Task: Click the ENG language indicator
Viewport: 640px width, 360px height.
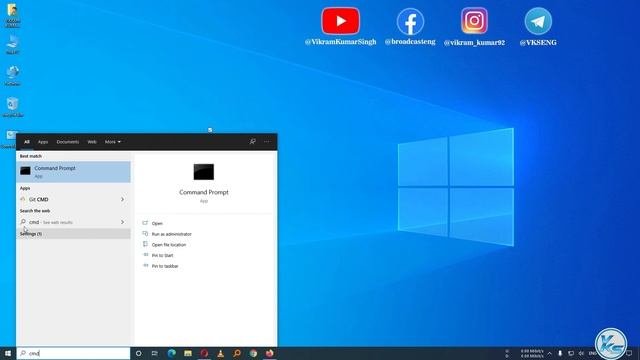Action: coord(592,353)
